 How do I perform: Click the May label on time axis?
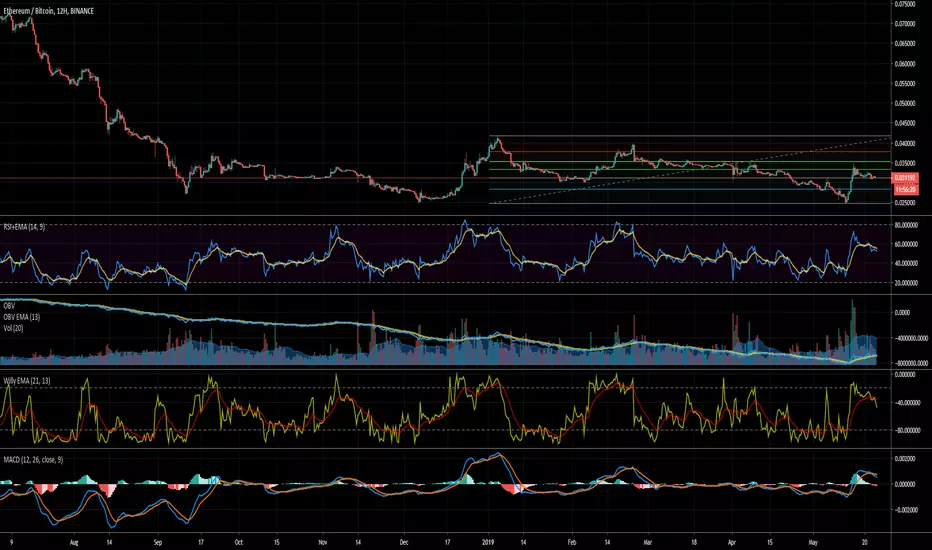coord(814,542)
